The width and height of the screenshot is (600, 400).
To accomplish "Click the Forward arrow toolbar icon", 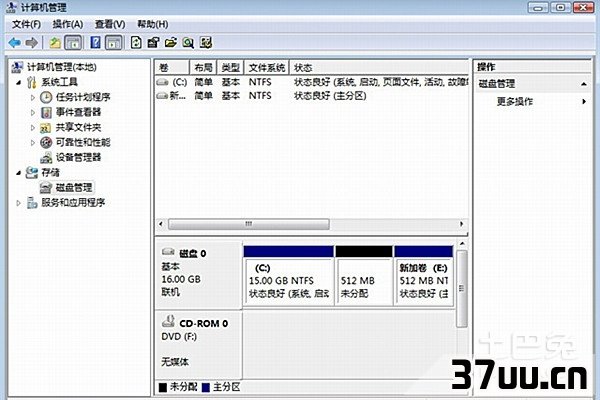I will [x=32, y=42].
